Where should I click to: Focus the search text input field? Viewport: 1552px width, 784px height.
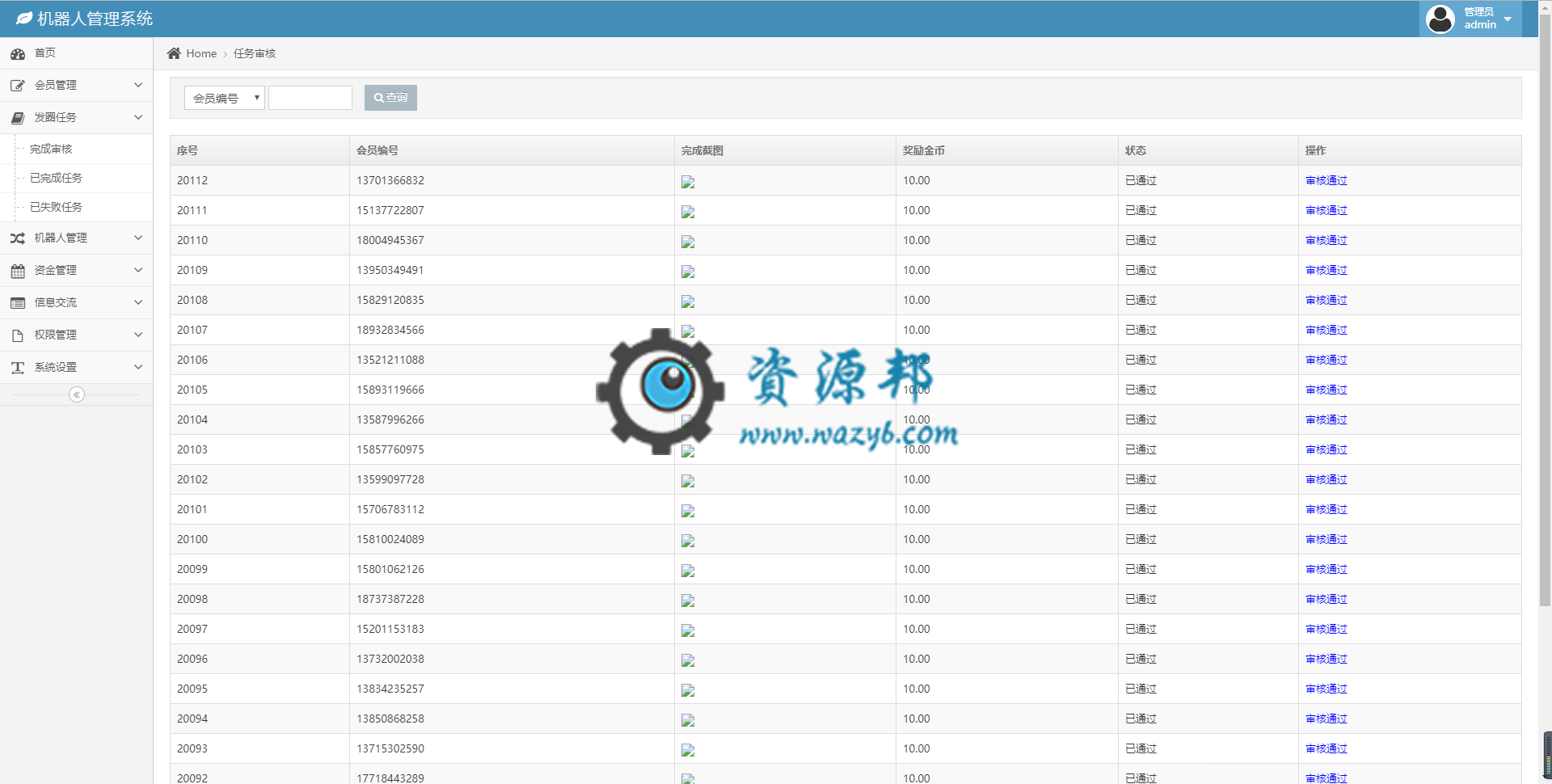310,98
